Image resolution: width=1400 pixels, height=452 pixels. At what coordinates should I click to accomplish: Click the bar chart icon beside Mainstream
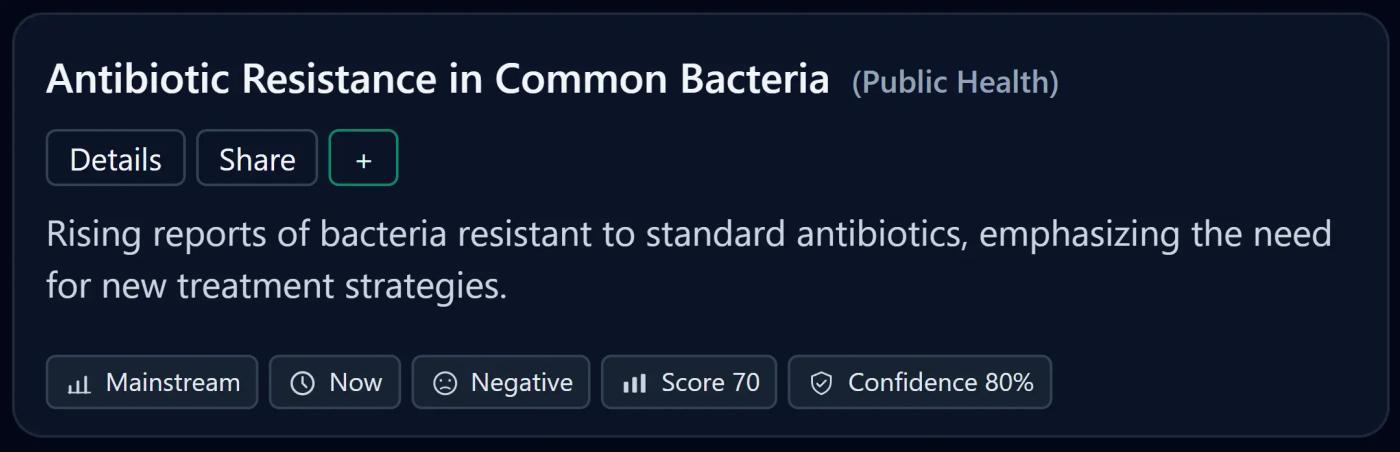pos(79,383)
